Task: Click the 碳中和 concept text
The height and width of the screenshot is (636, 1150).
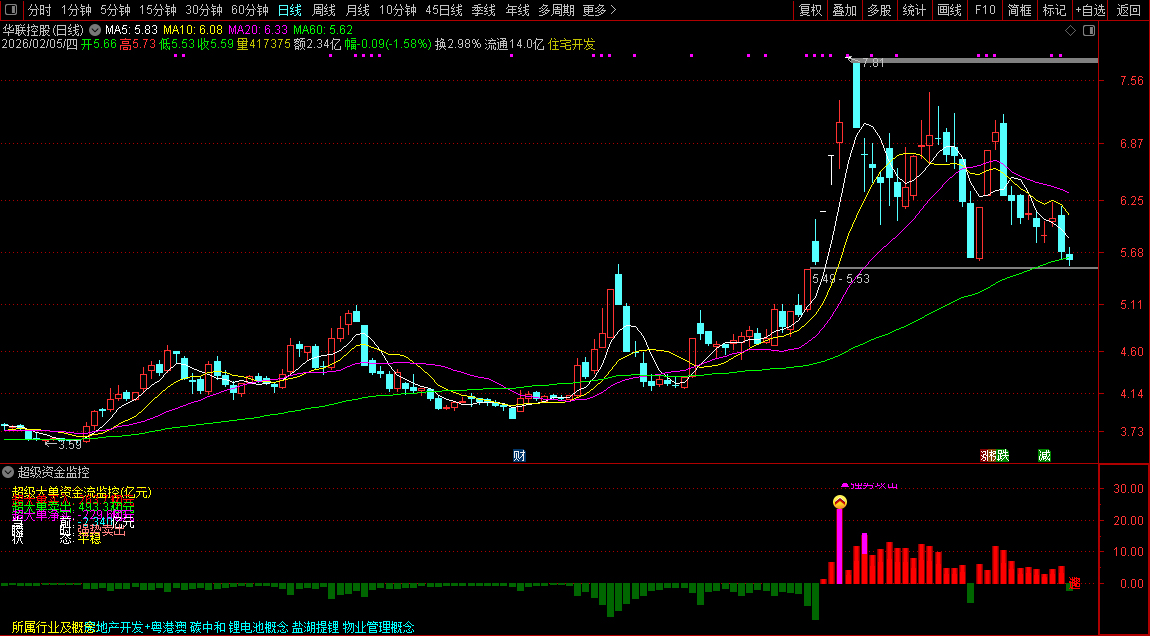Action: pyautogui.click(x=208, y=627)
